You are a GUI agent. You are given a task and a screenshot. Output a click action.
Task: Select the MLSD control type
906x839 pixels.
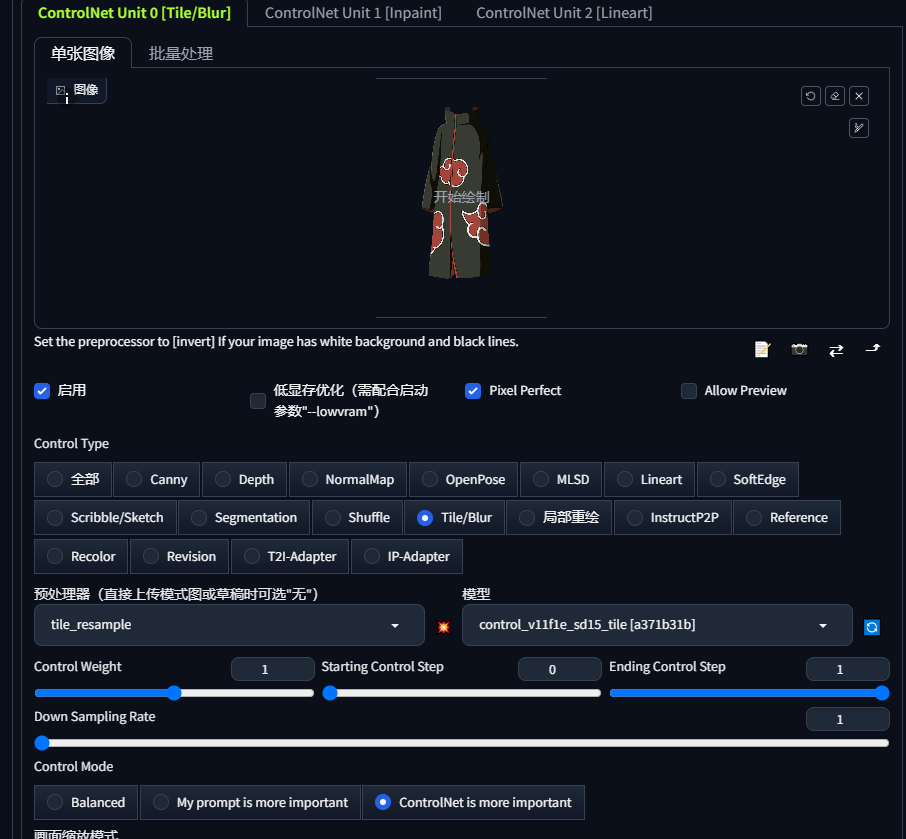(x=561, y=480)
